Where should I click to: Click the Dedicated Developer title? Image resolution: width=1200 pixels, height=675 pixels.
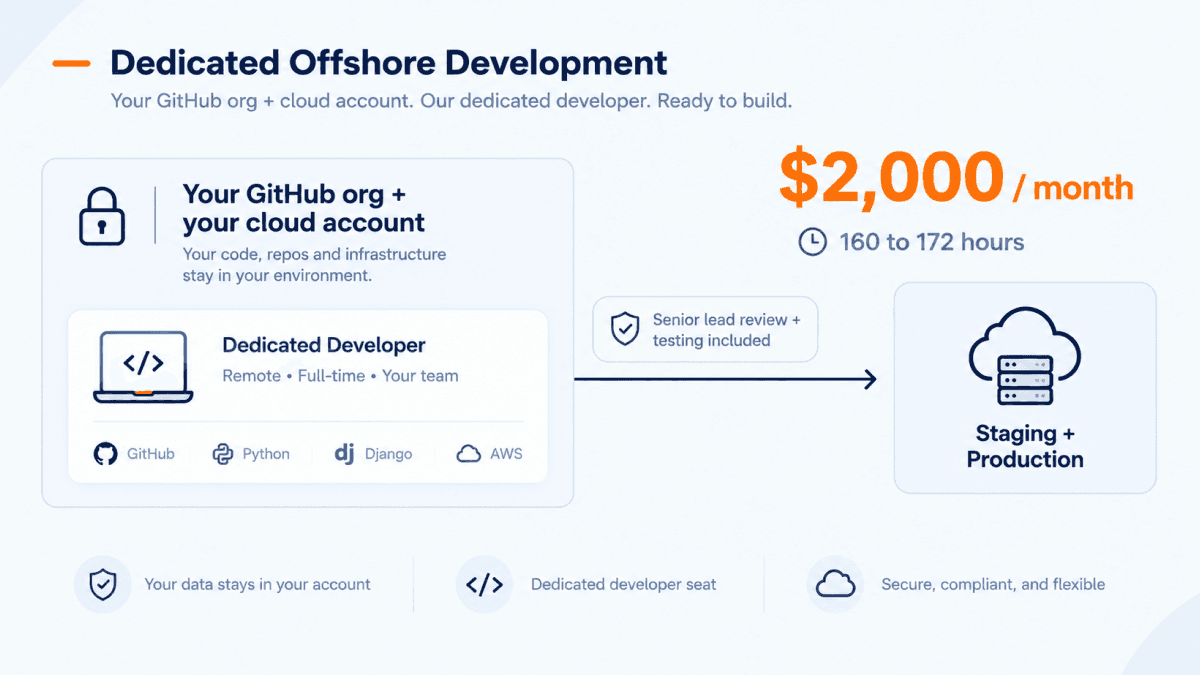click(324, 345)
